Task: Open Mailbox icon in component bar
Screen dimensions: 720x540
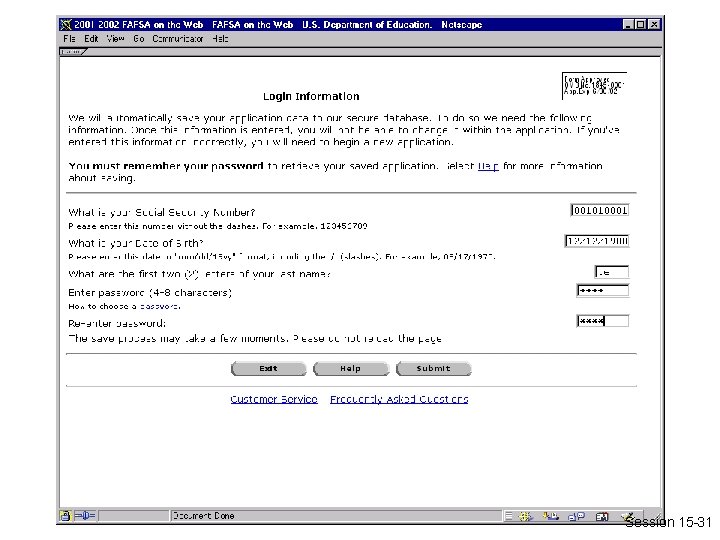Action: (x=551, y=516)
